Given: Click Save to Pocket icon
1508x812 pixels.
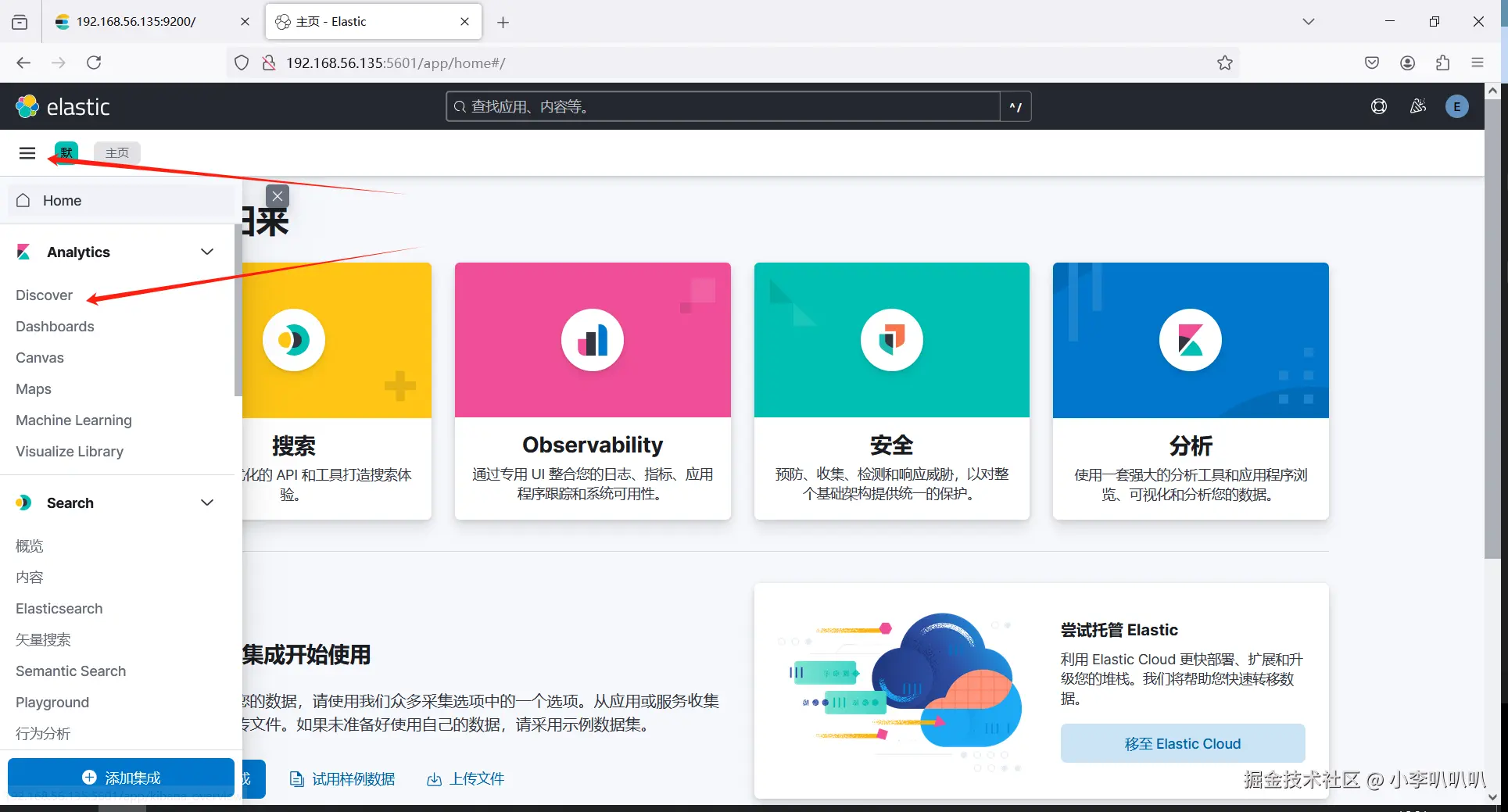Looking at the screenshot, I should [1372, 63].
